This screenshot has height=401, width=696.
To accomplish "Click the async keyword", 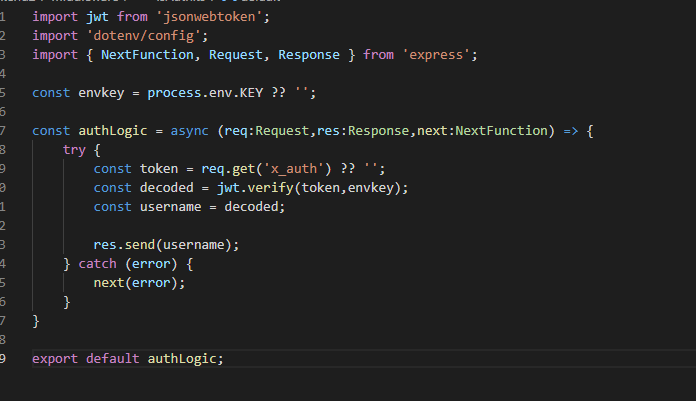I will click(x=190, y=131).
